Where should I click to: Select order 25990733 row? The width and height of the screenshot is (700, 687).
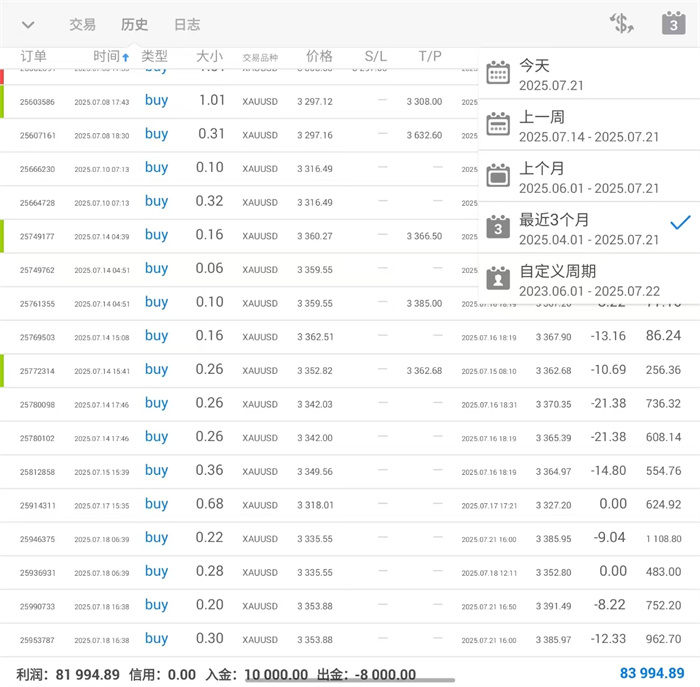350,606
